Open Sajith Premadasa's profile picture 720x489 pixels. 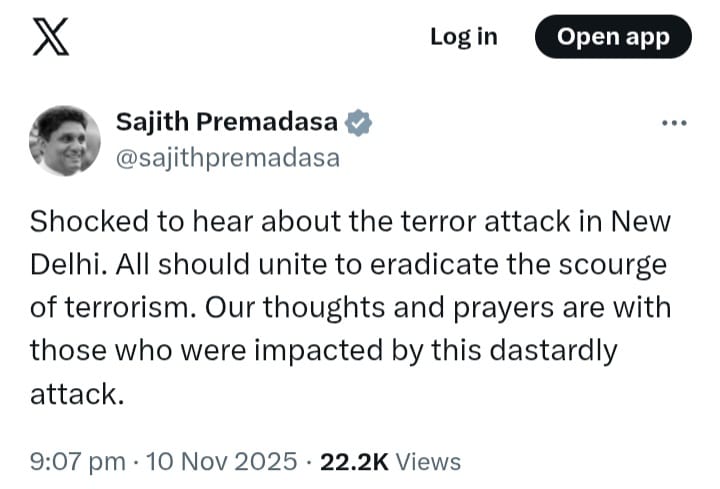[64, 140]
